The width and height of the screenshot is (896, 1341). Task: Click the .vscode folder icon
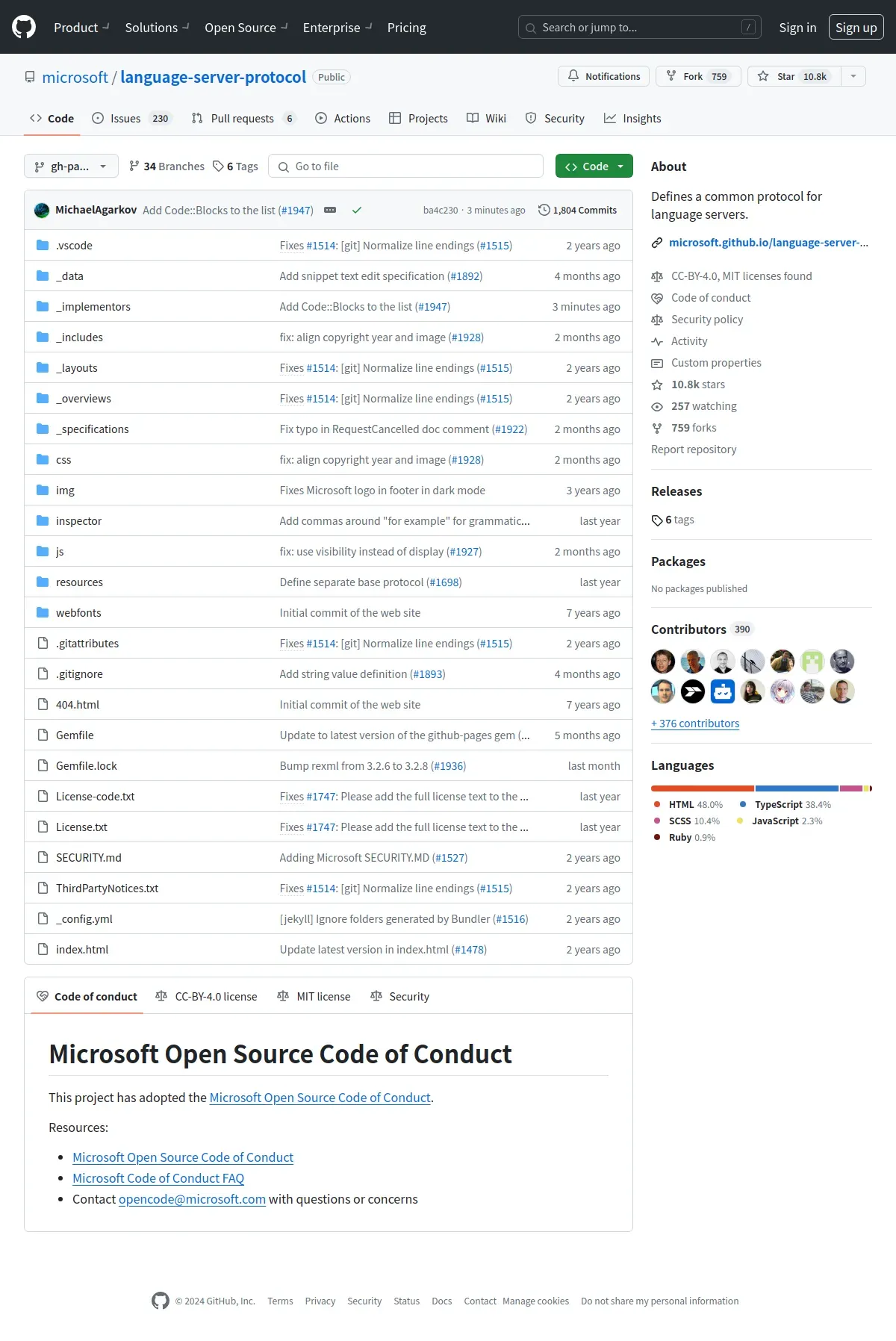pos(43,246)
